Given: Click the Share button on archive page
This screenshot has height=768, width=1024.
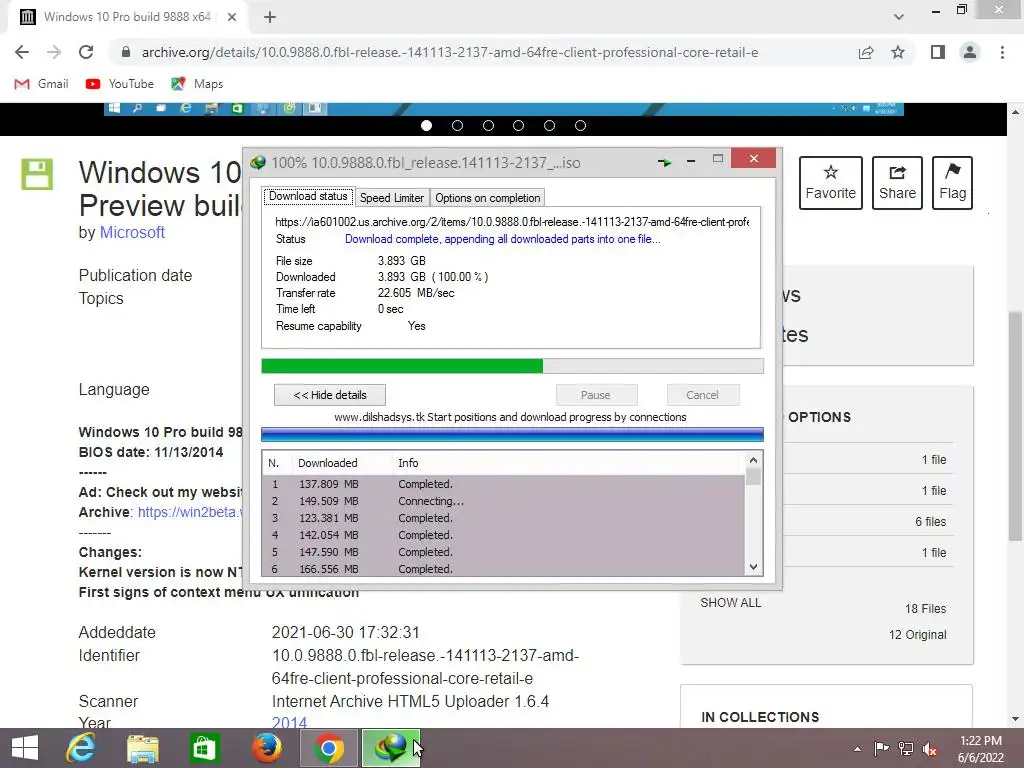Looking at the screenshot, I should tap(897, 183).
